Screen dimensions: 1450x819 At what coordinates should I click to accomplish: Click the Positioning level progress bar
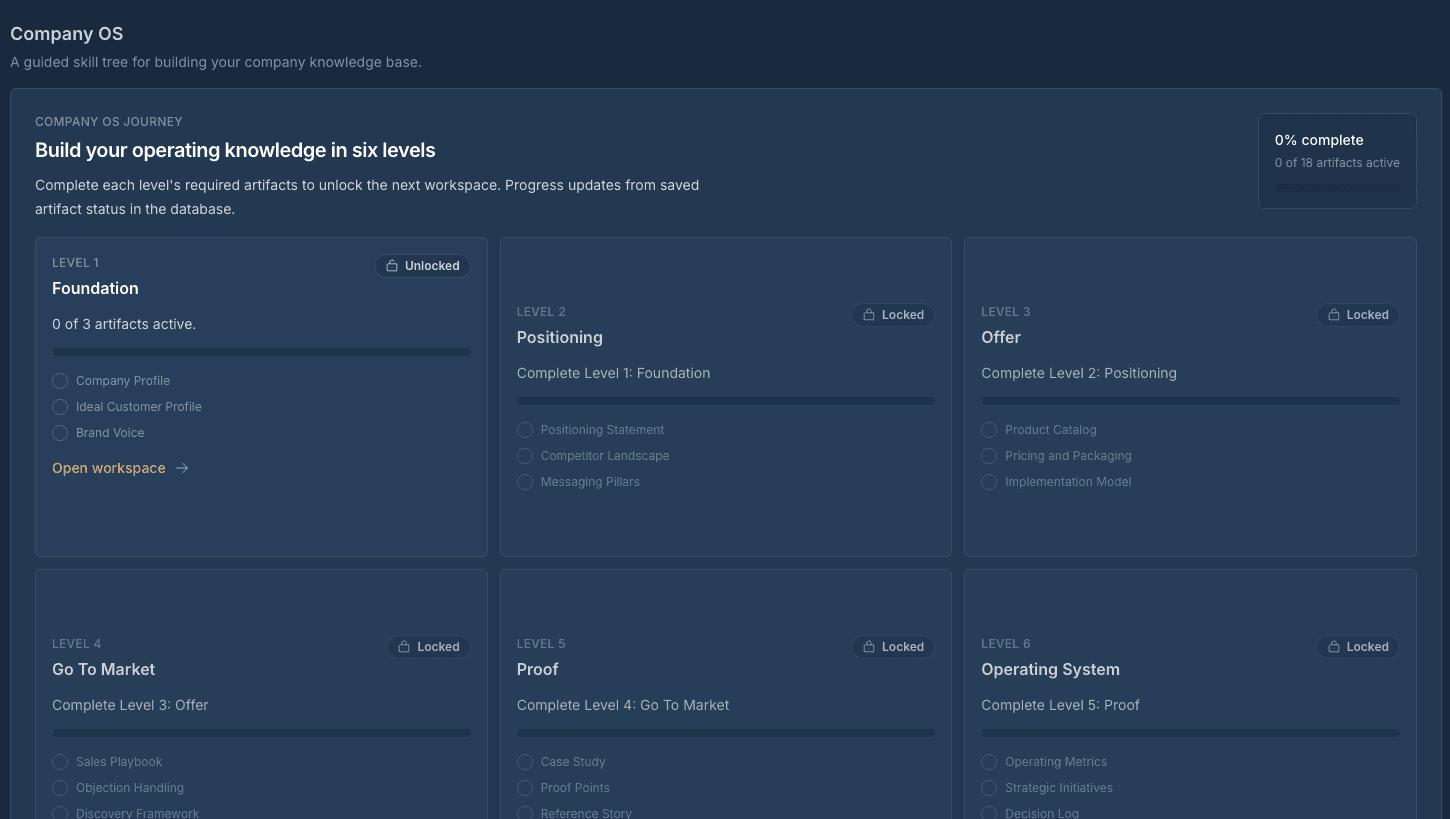coord(726,401)
